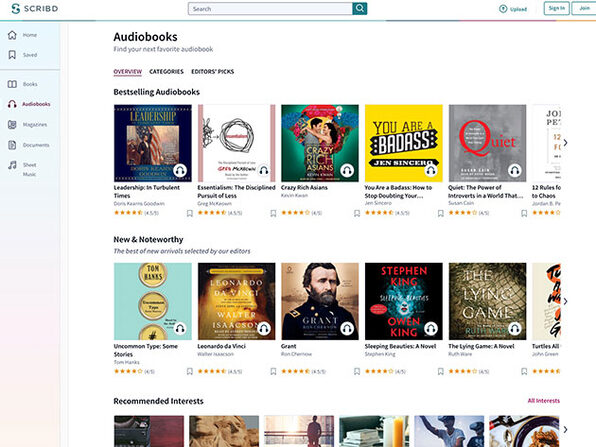Image resolution: width=596 pixels, height=447 pixels.
Task: Open the All Interests link
Action: click(x=544, y=401)
